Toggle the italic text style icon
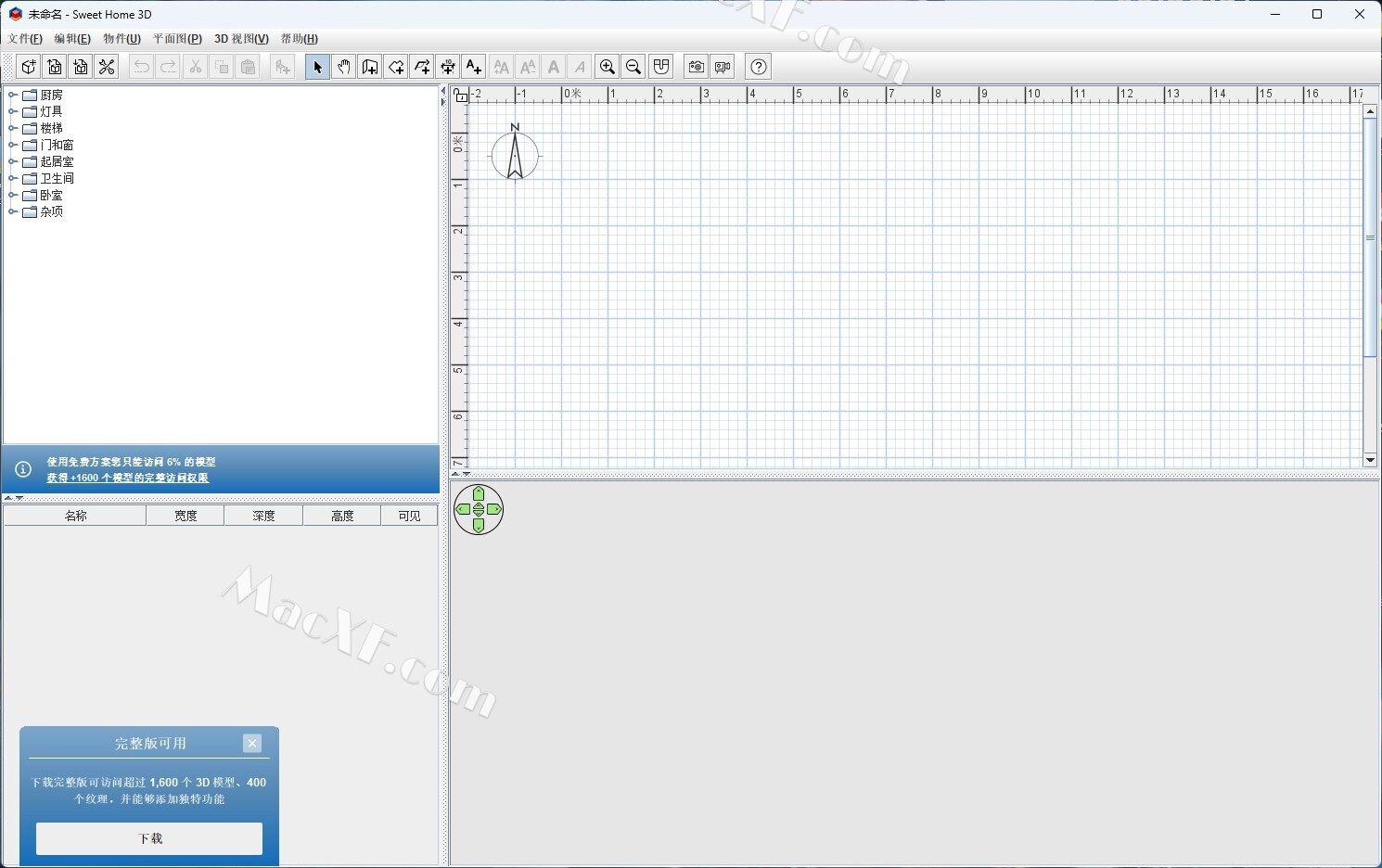This screenshot has height=868, width=1382. point(580,67)
